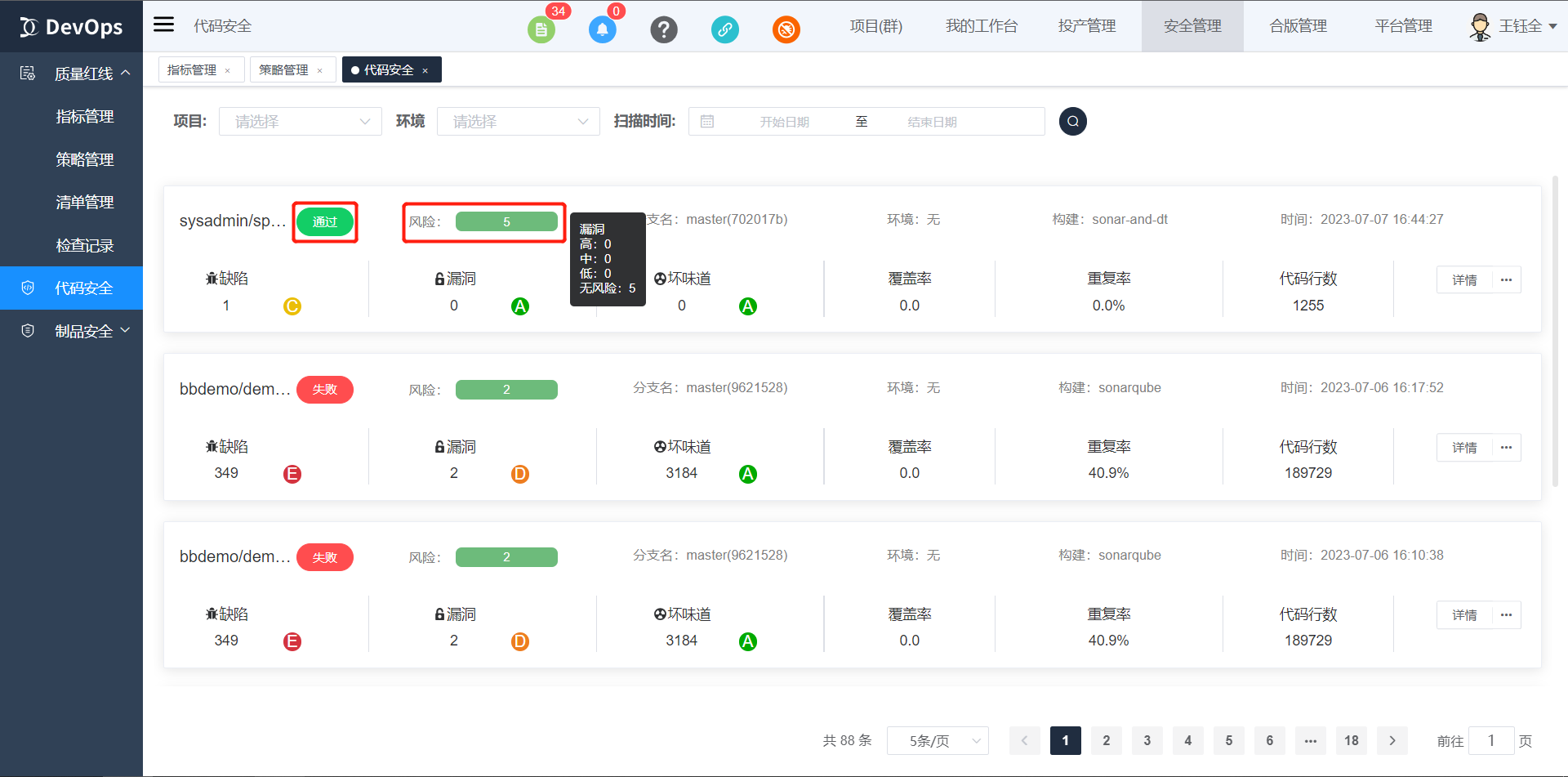Open the question mark help icon
The width and height of the screenshot is (1568, 777).
pos(663,30)
